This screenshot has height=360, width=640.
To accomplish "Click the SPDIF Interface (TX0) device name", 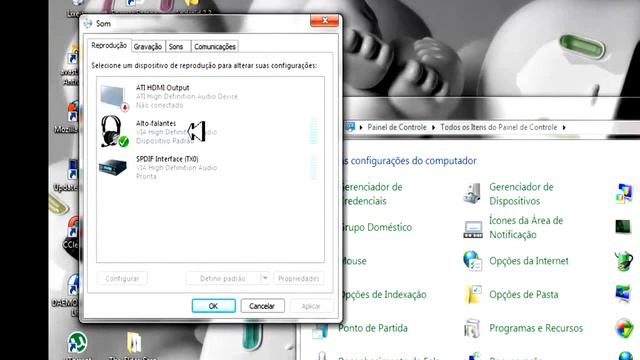I will (167, 159).
